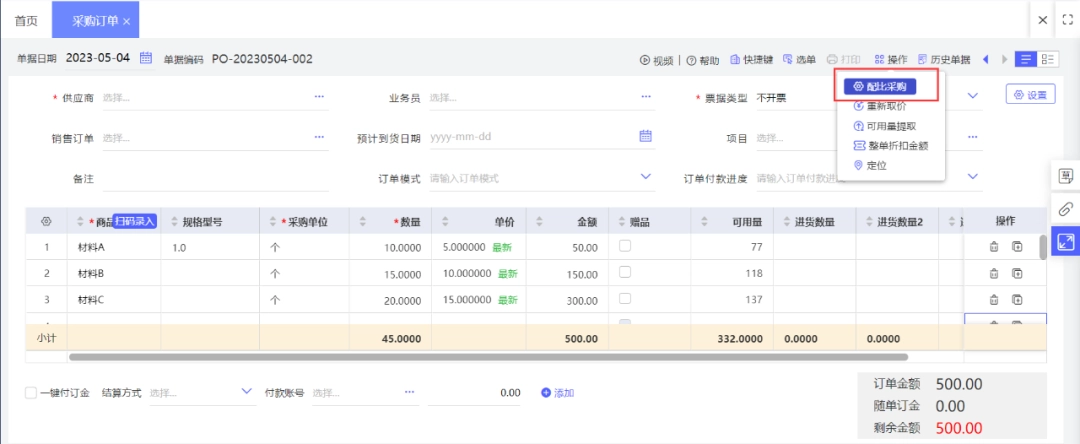Switch to list view layout icon
Image resolution: width=1080 pixels, height=444 pixels.
[1026, 59]
